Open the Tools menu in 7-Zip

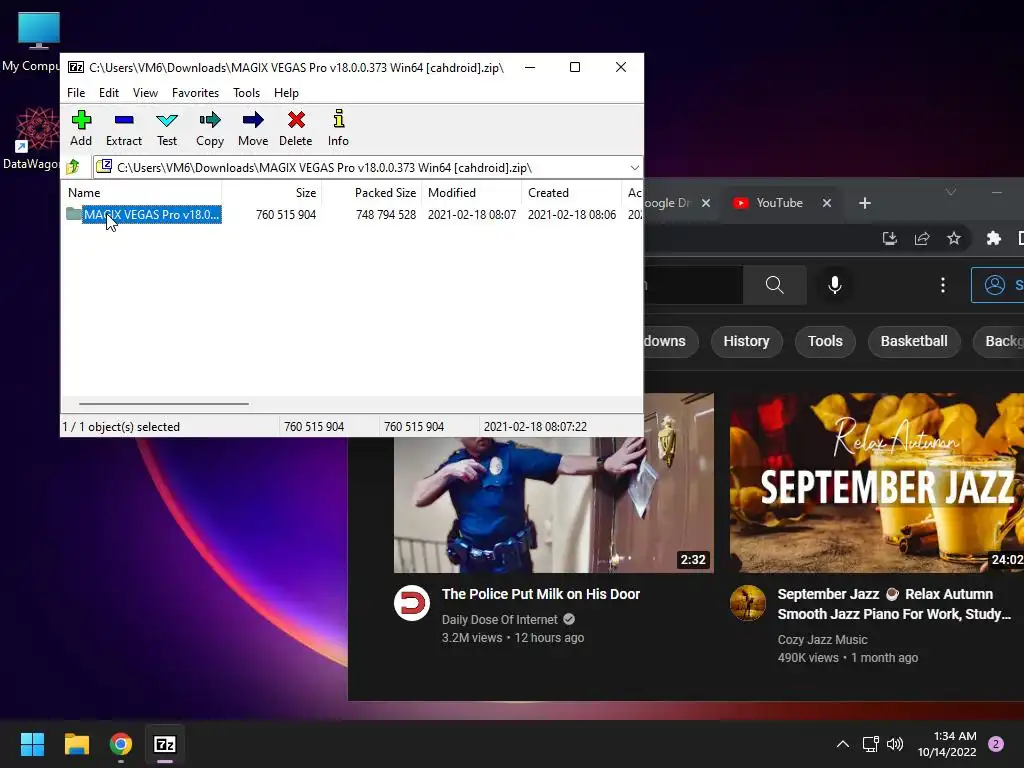[246, 93]
